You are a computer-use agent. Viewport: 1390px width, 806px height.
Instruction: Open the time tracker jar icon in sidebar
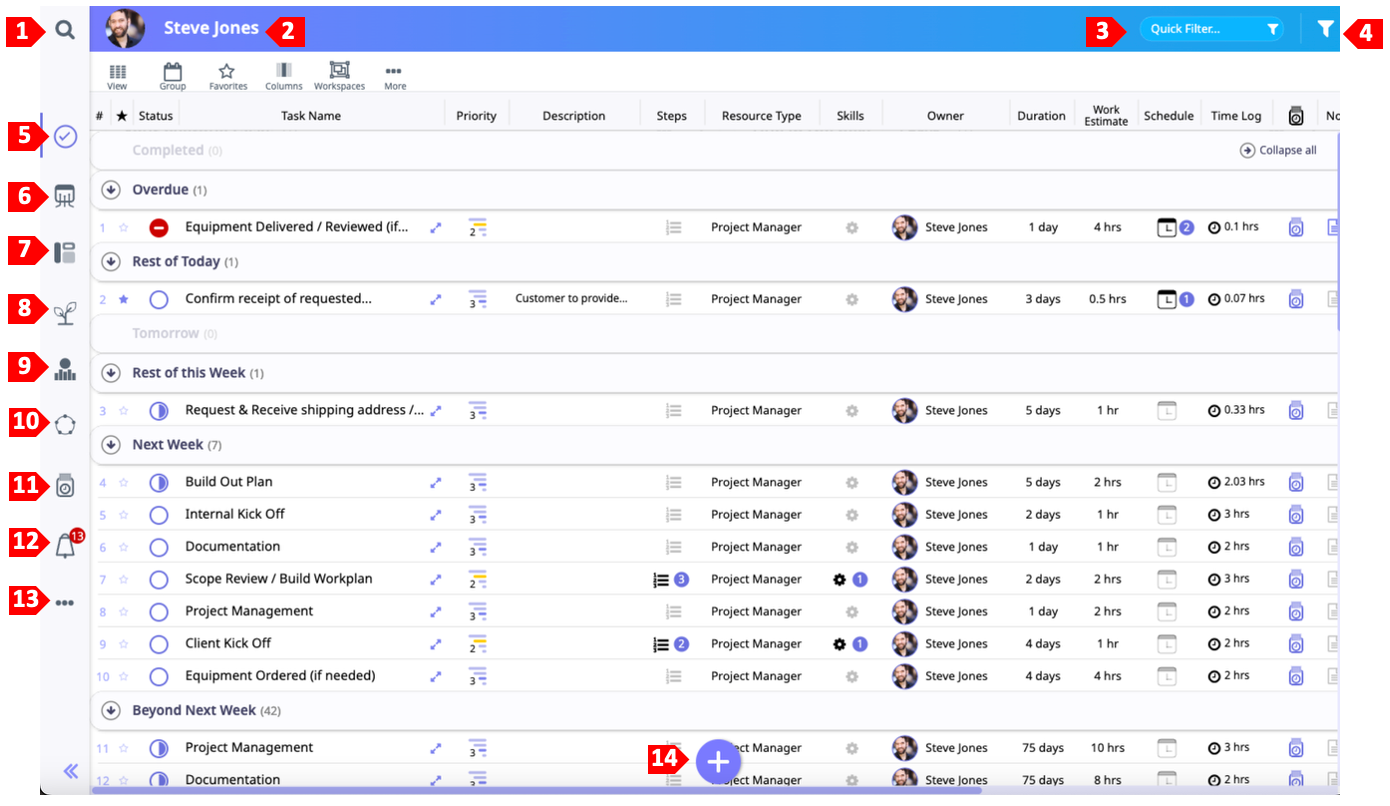(65, 485)
